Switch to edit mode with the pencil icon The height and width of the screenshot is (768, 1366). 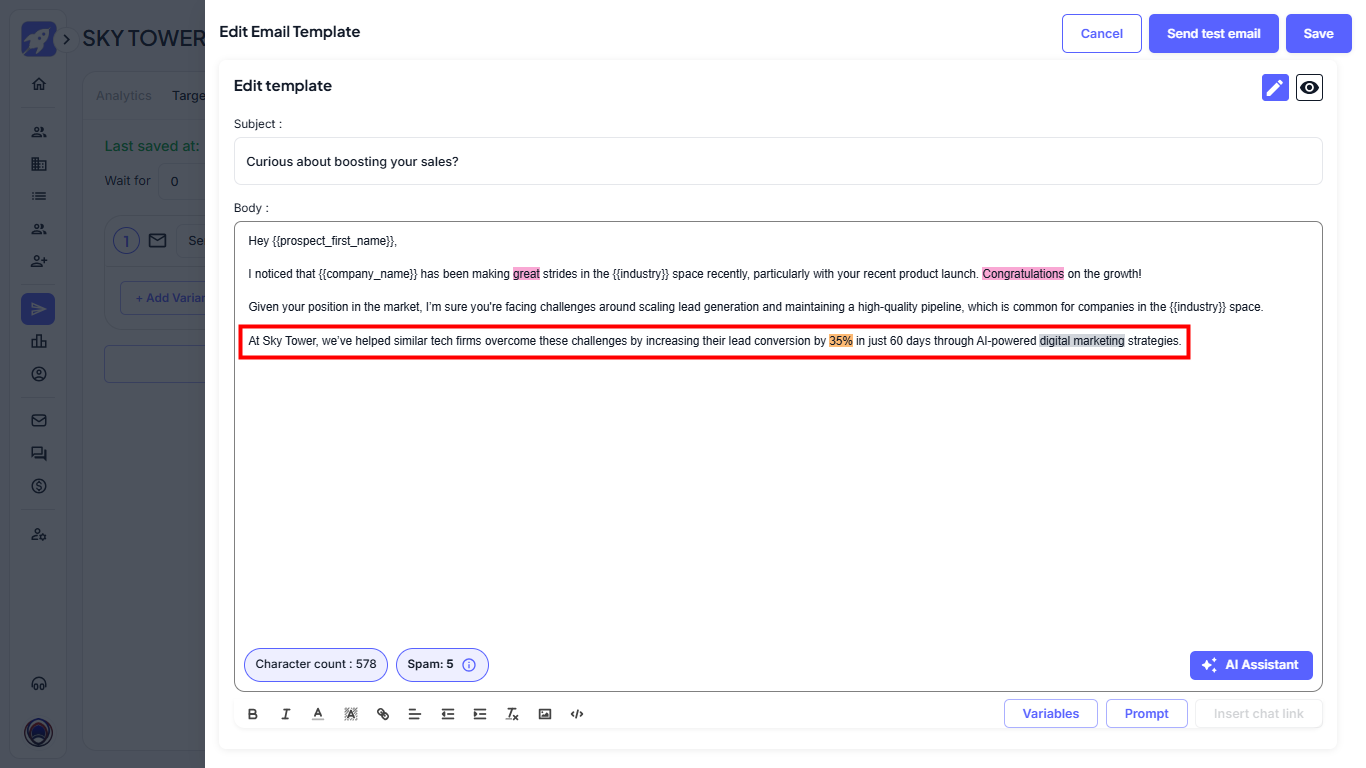[1275, 88]
